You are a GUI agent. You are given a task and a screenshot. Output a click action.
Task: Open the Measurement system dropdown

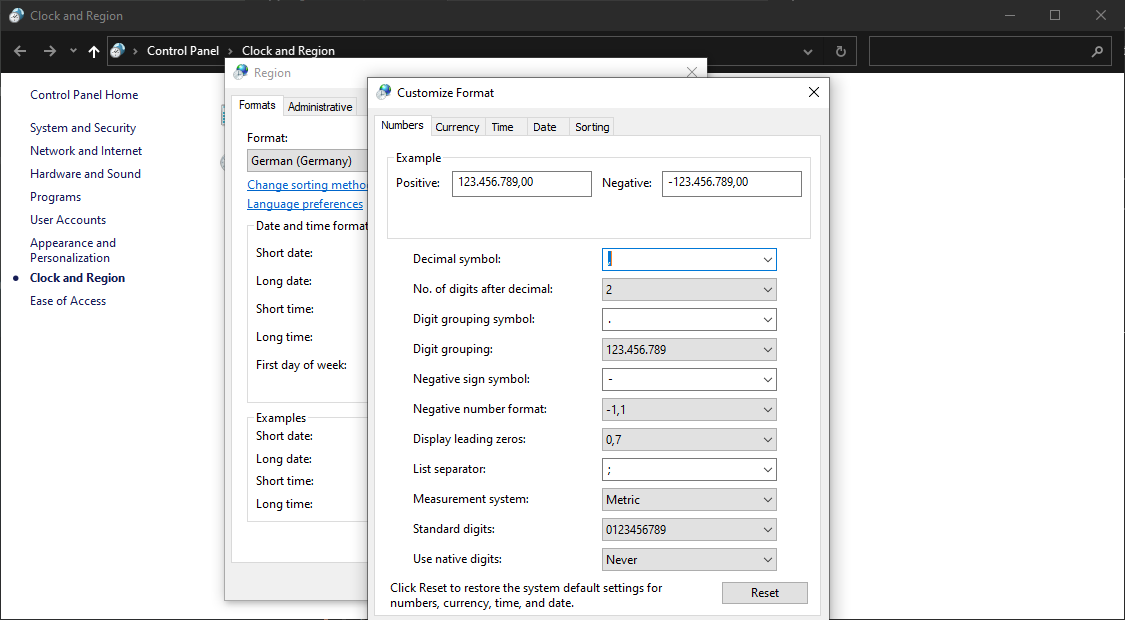tap(769, 499)
